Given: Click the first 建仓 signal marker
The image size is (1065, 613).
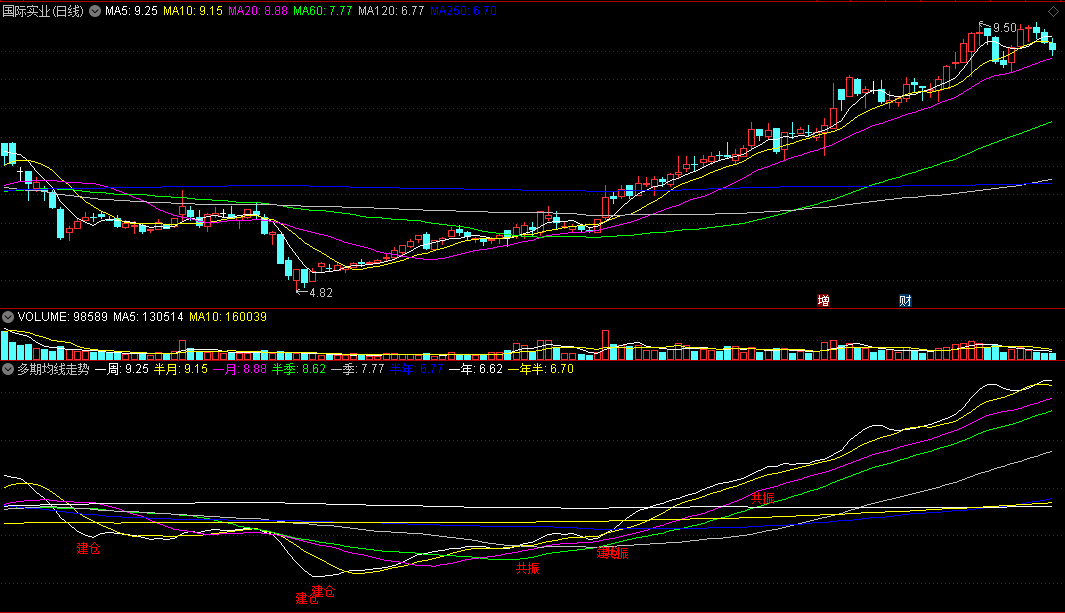Looking at the screenshot, I should click(88, 549).
